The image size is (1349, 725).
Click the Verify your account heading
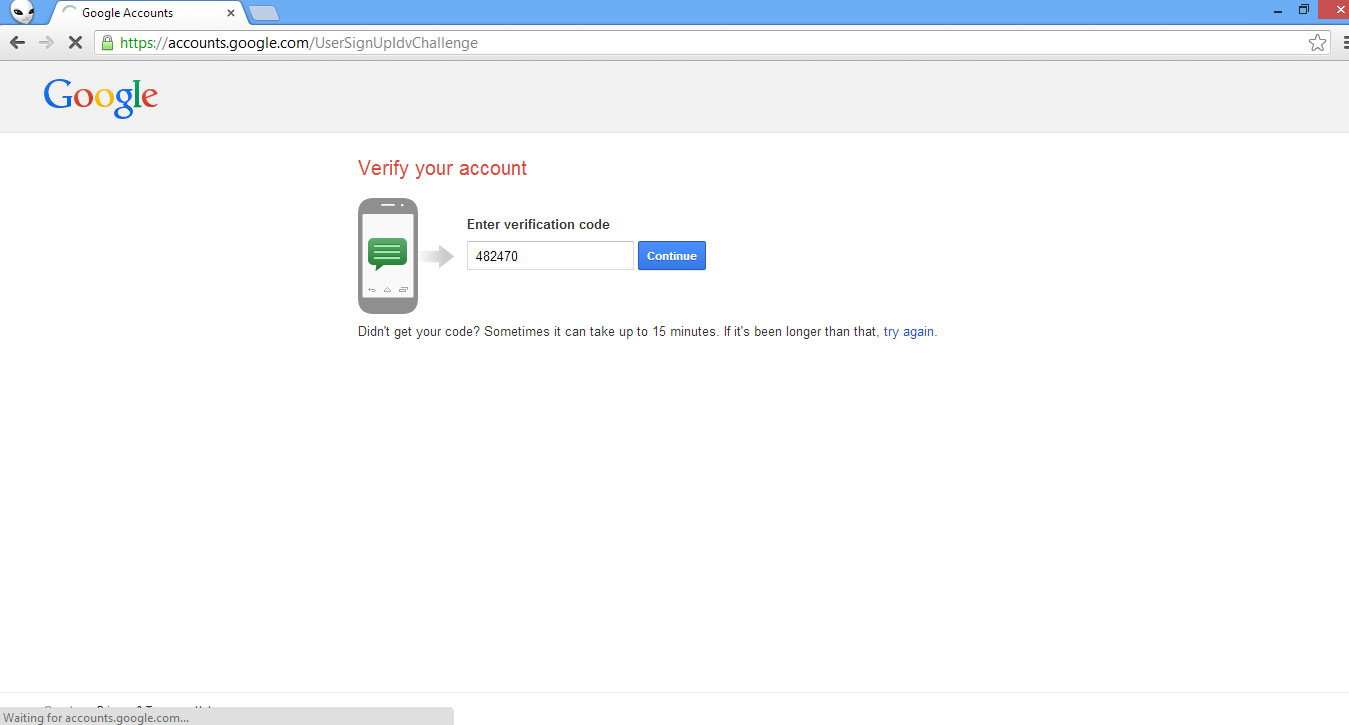pyautogui.click(x=442, y=168)
